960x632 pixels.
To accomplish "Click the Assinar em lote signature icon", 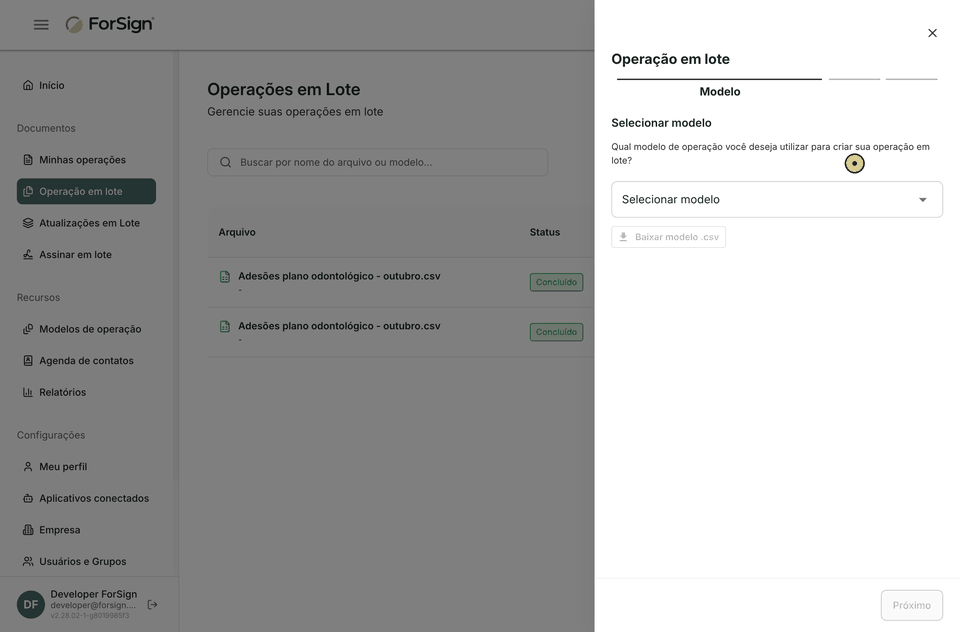I will click(x=28, y=255).
